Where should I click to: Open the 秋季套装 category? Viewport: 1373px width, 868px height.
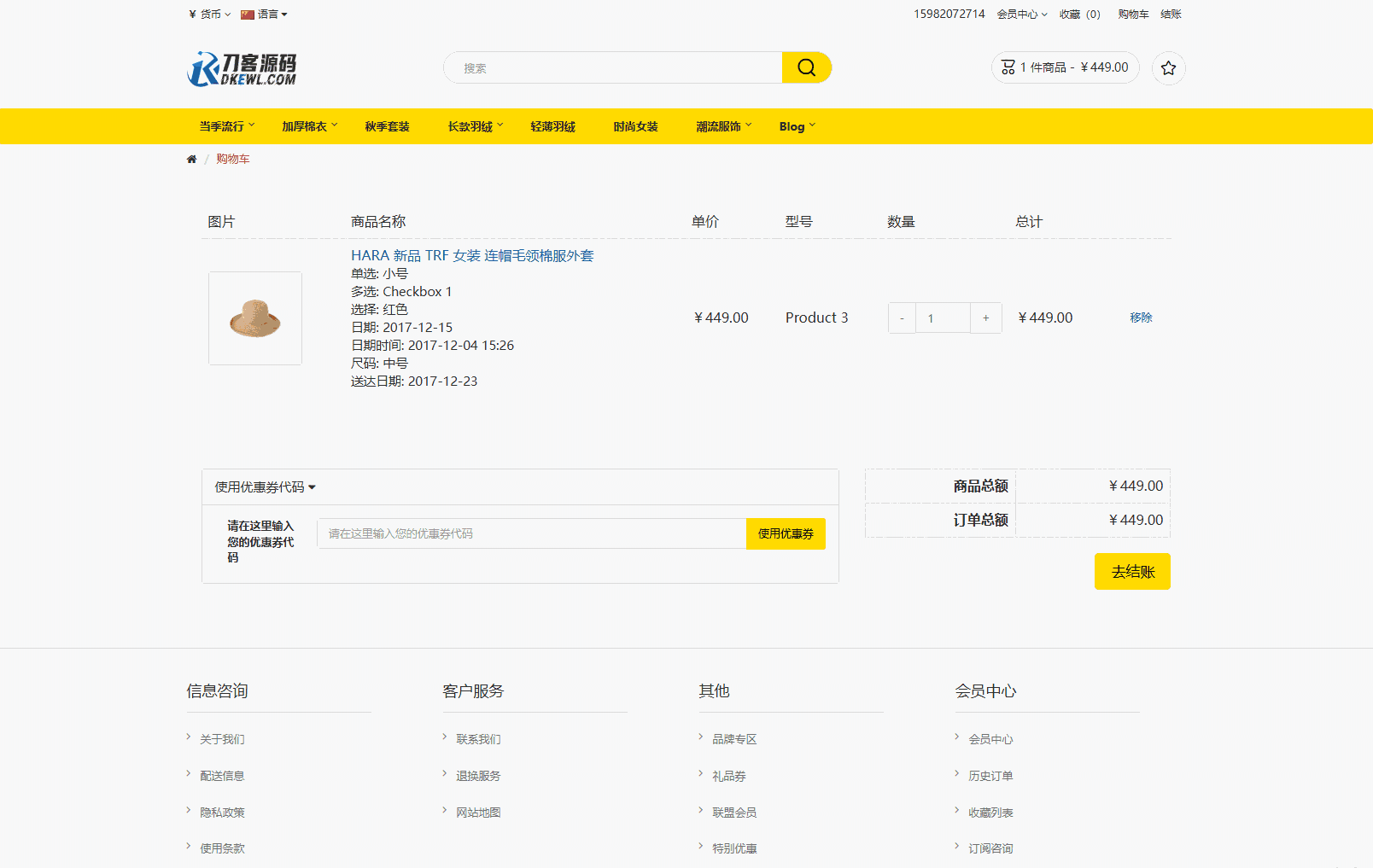[388, 126]
